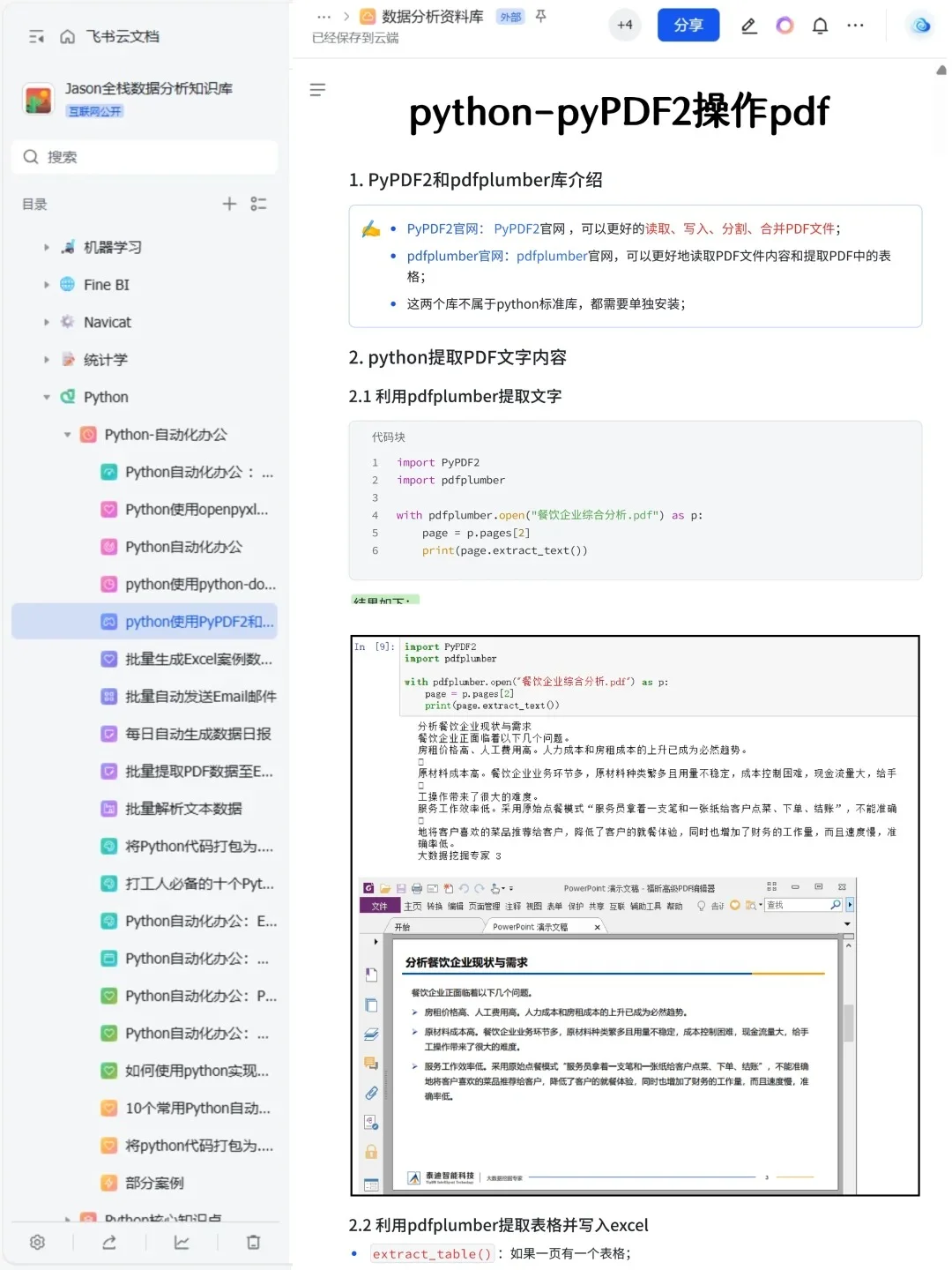
Task: Open the notification bell
Action: click(x=819, y=26)
